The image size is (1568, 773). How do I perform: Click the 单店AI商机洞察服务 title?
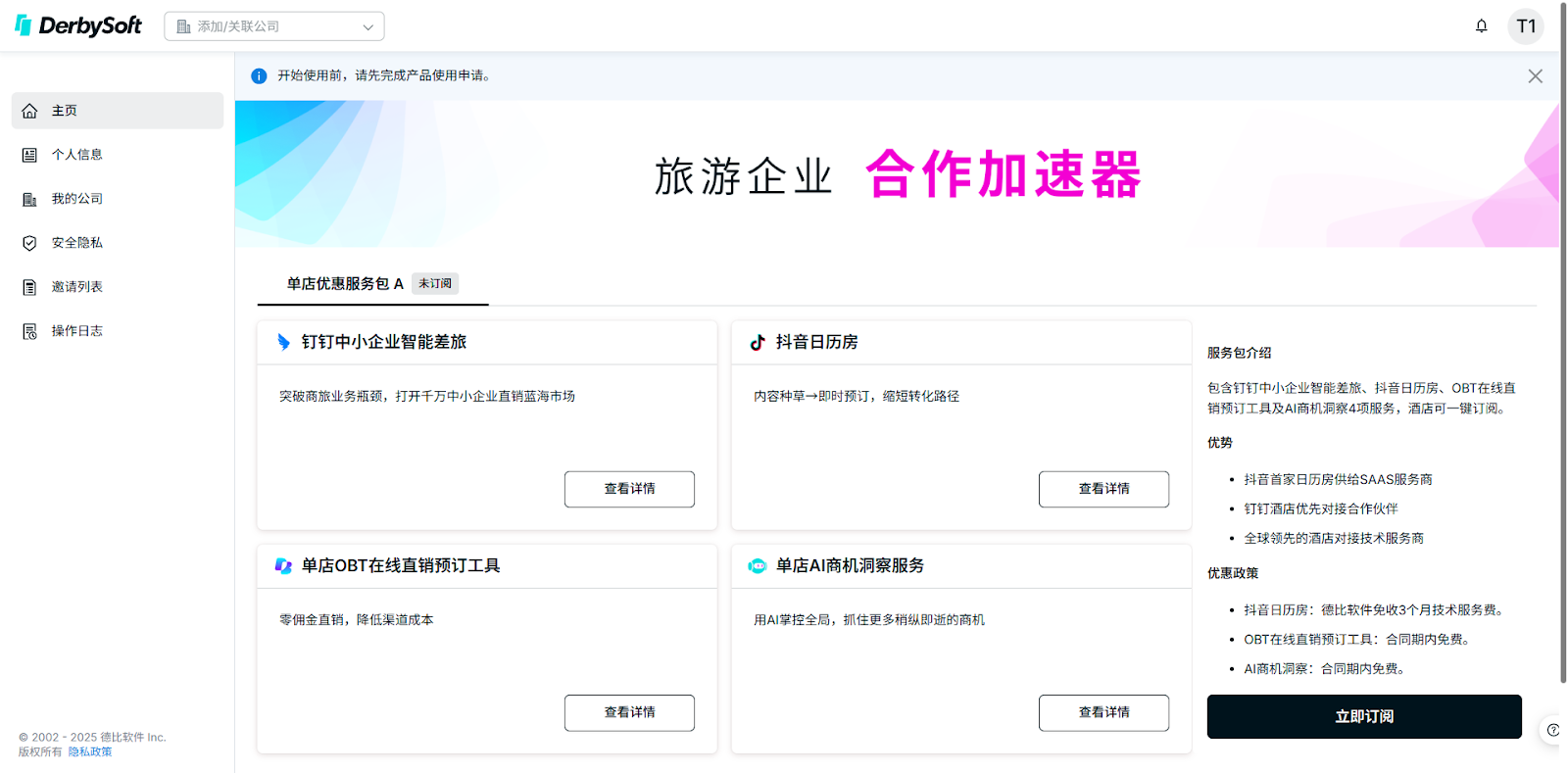pos(850,565)
